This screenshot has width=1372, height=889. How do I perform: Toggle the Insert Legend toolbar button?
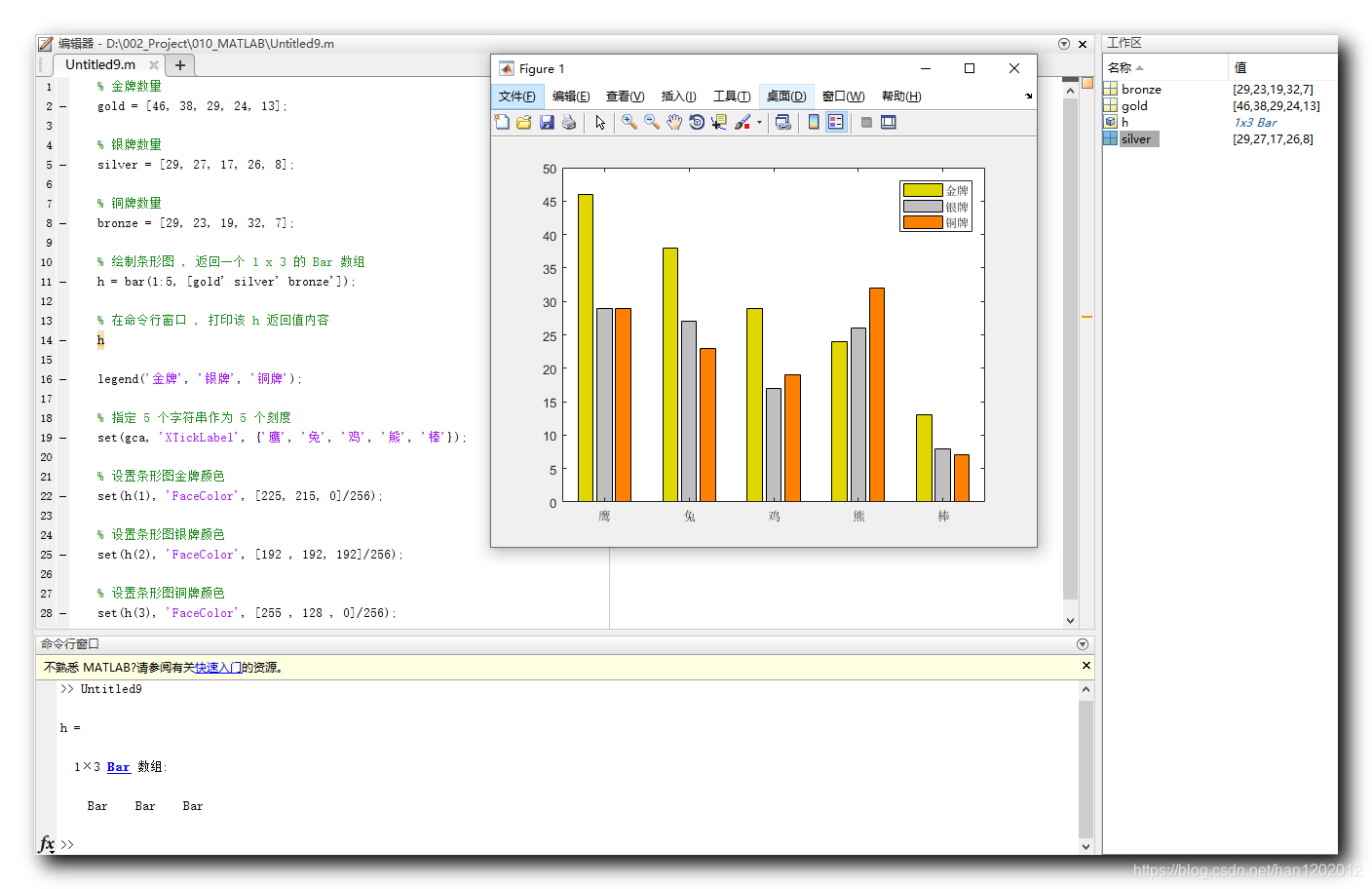coord(836,122)
